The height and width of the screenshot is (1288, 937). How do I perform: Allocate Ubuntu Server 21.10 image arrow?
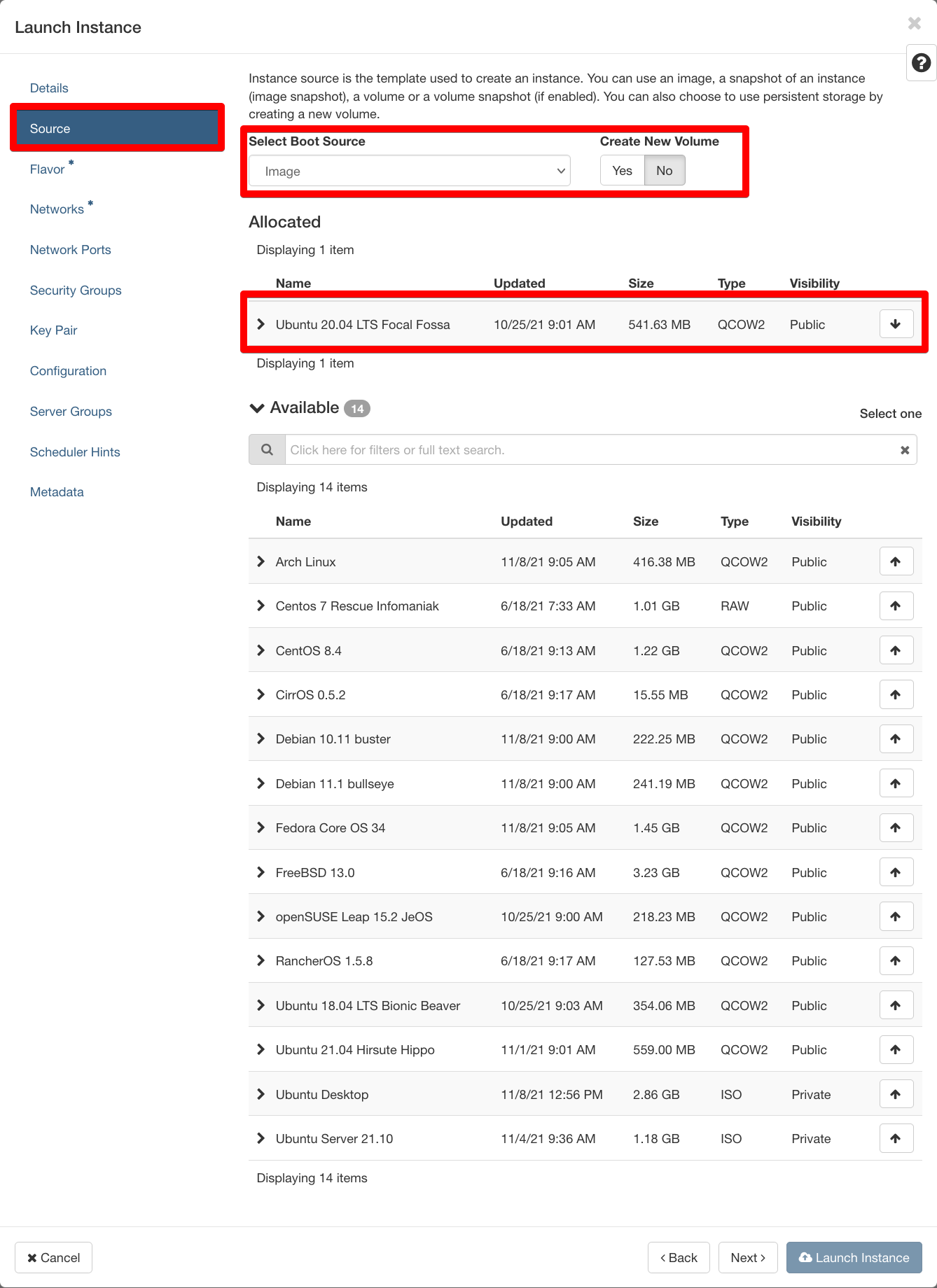coord(896,1138)
